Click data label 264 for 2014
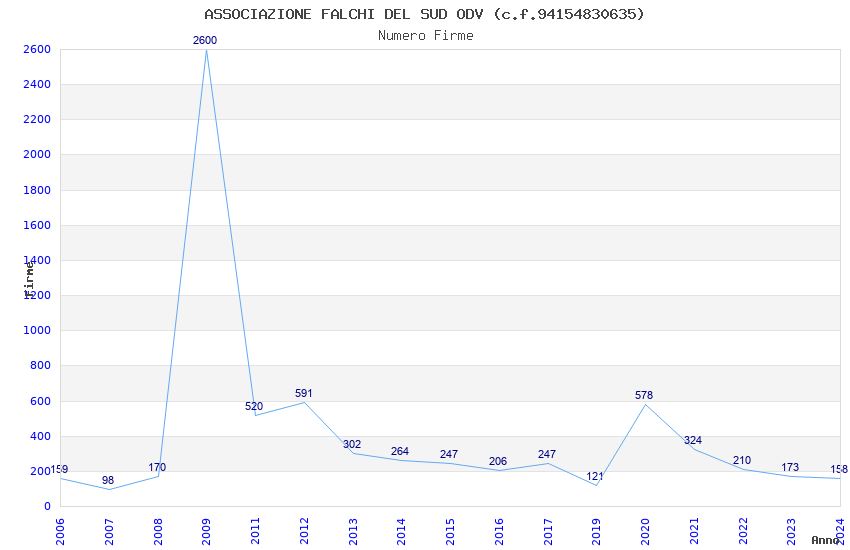The height and width of the screenshot is (550, 850). [x=400, y=451]
